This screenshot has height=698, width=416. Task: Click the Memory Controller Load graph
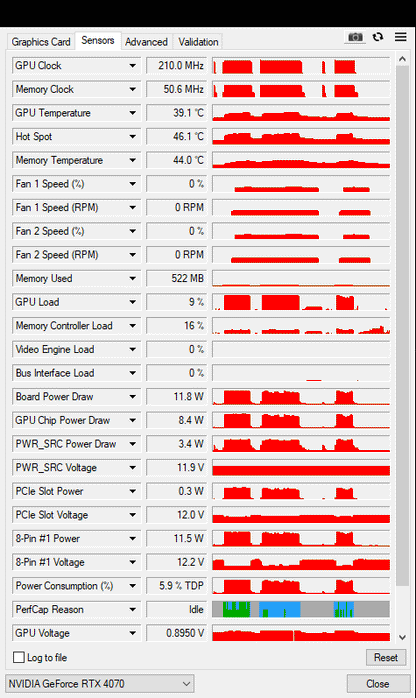point(301,325)
